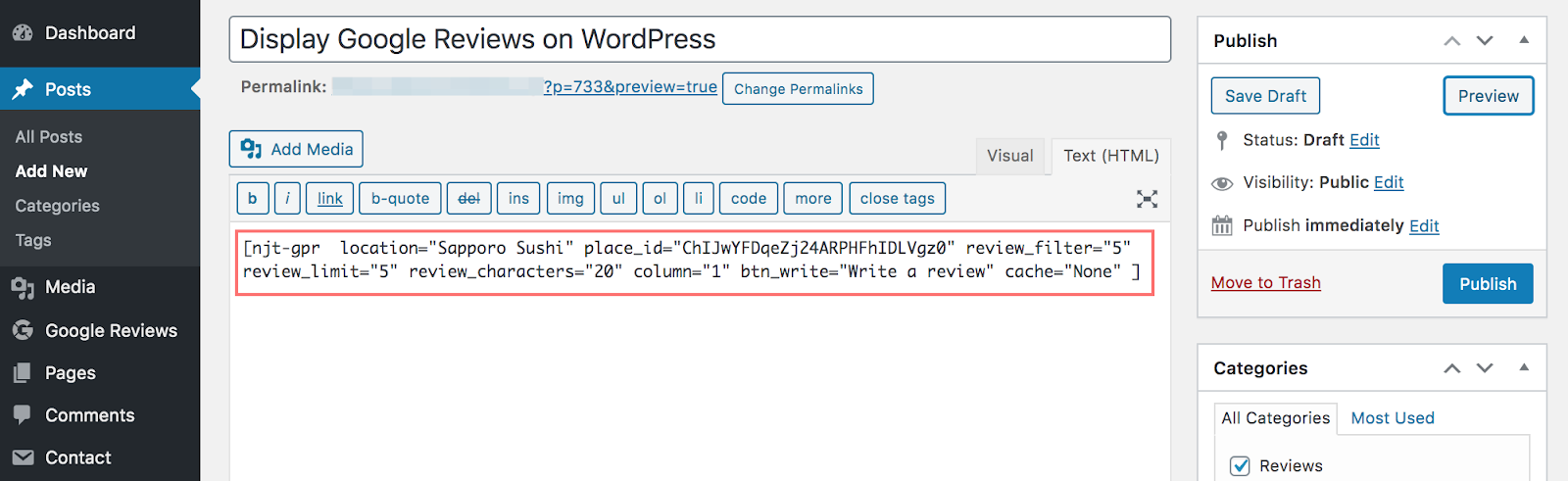Click Save Draft button
Screen dimensions: 1568x481
[x=1265, y=96]
